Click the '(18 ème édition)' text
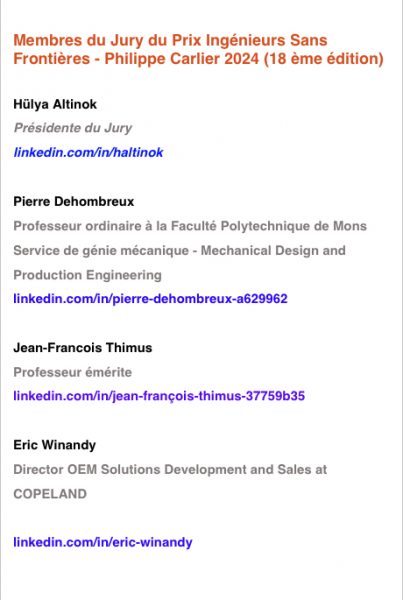The image size is (403, 600). point(324,59)
